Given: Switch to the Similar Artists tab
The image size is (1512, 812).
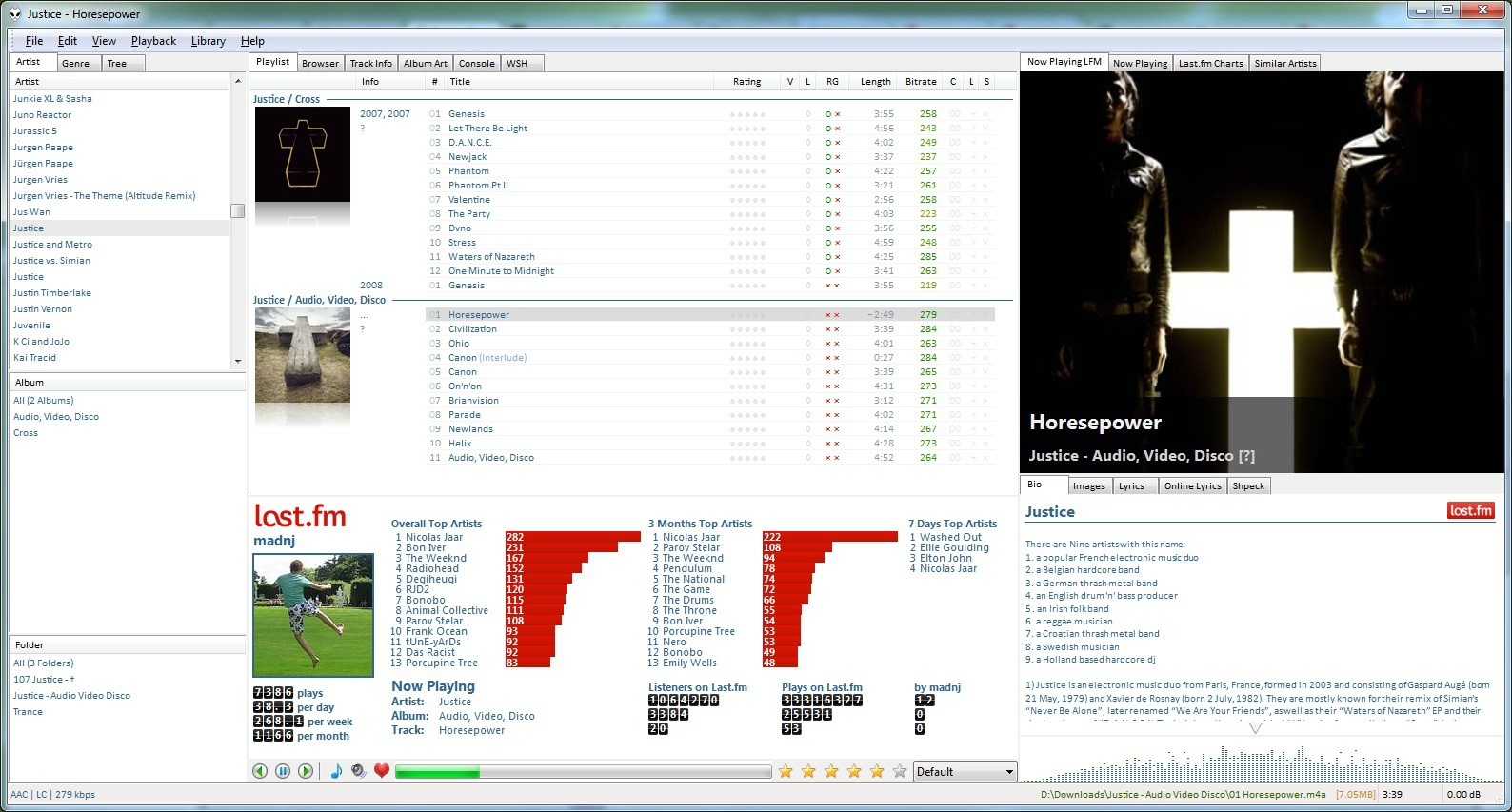Looking at the screenshot, I should tap(1284, 64).
